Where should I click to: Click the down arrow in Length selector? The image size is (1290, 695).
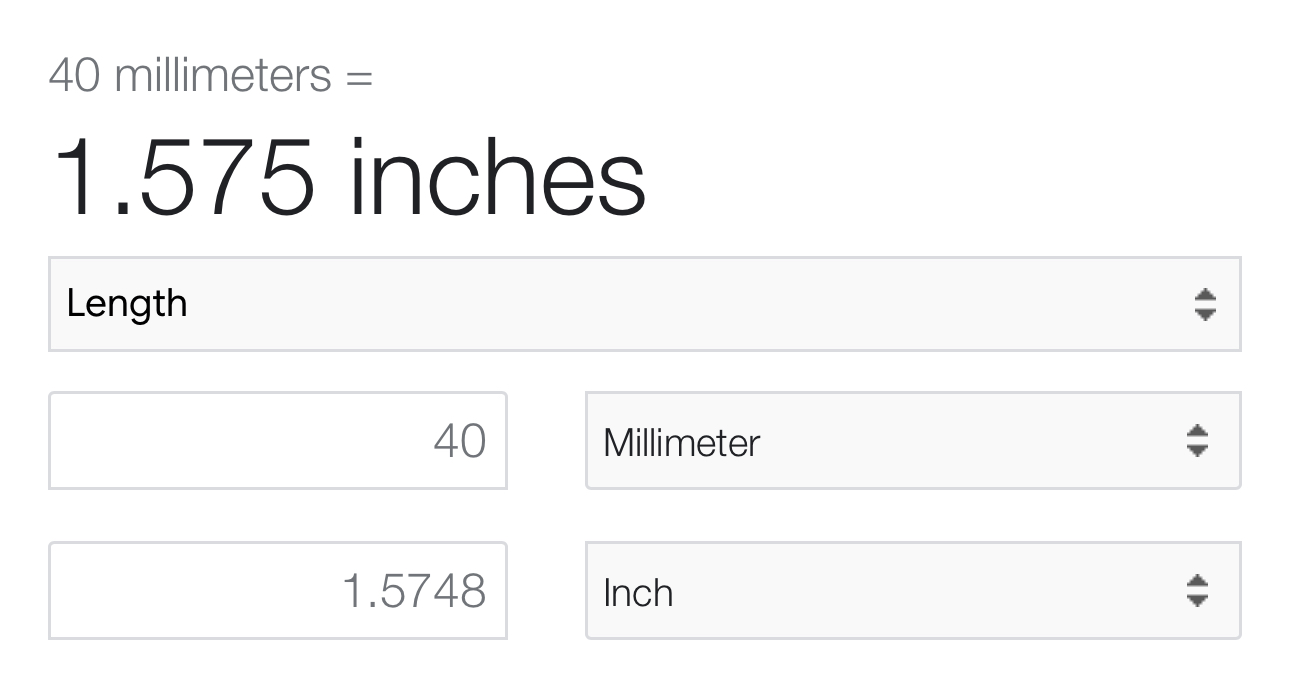(x=1205, y=314)
